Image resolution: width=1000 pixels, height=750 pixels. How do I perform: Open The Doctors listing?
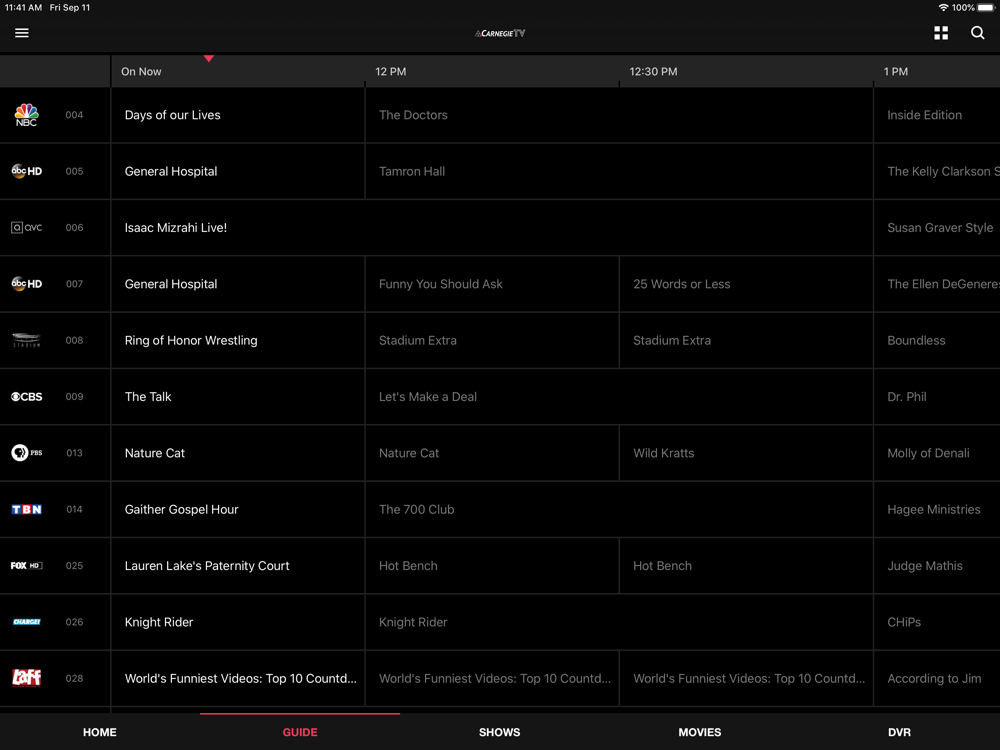pos(619,115)
